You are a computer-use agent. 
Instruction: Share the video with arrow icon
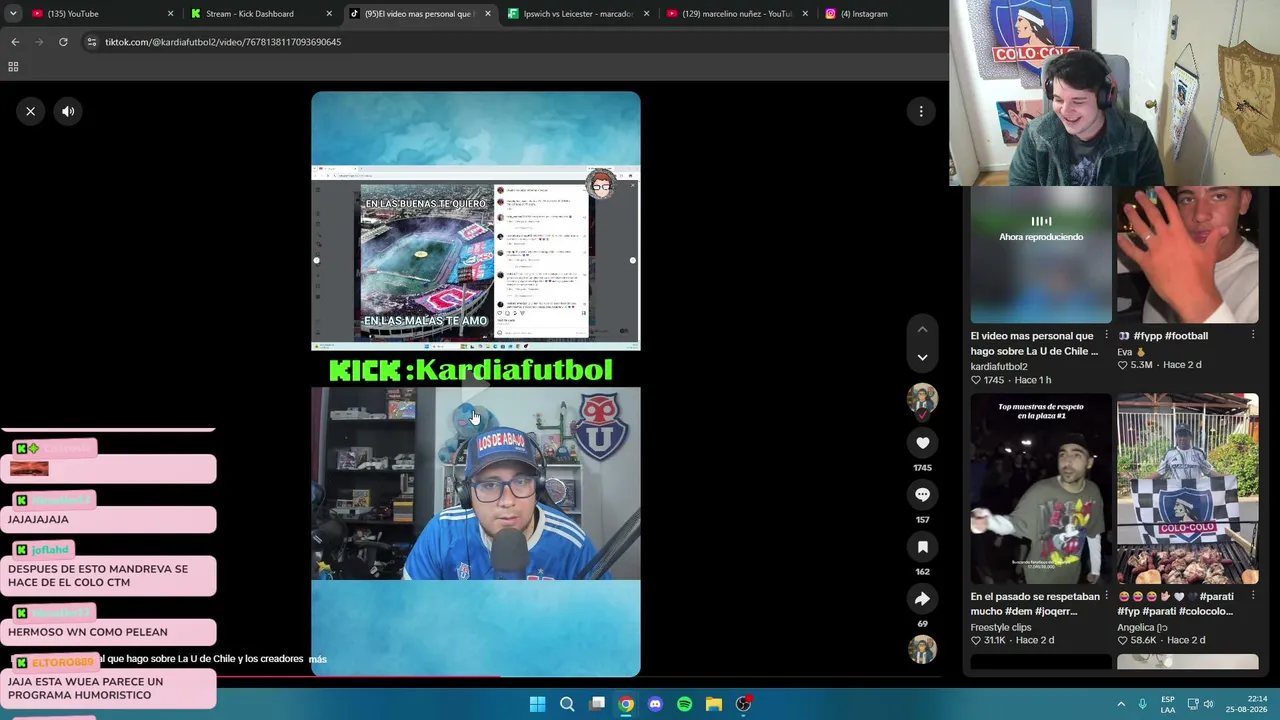922,599
